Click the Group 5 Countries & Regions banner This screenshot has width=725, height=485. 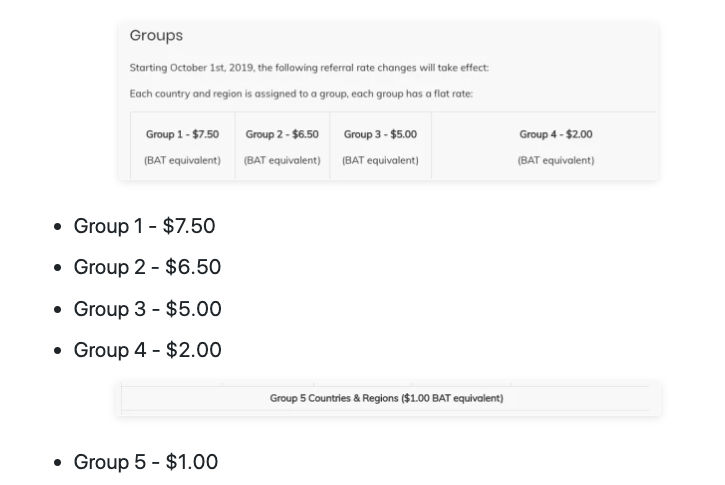[x=386, y=398]
